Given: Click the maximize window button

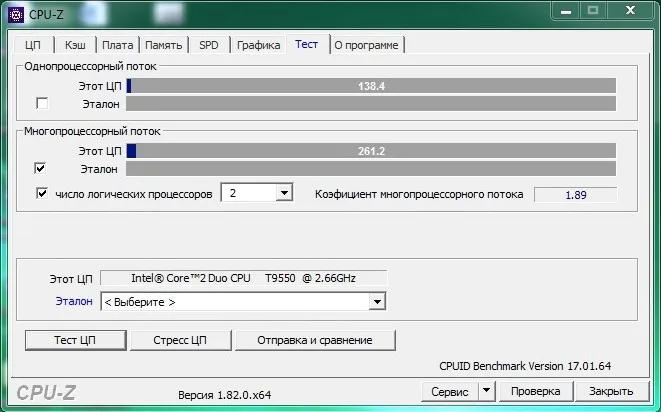Looking at the screenshot, I should [593, 11].
